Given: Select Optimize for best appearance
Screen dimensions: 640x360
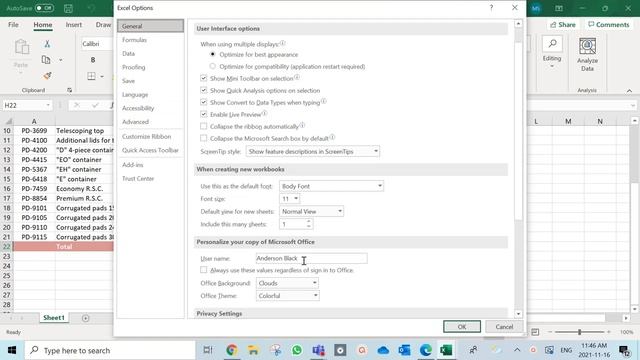Looking at the screenshot, I should (x=213, y=54).
